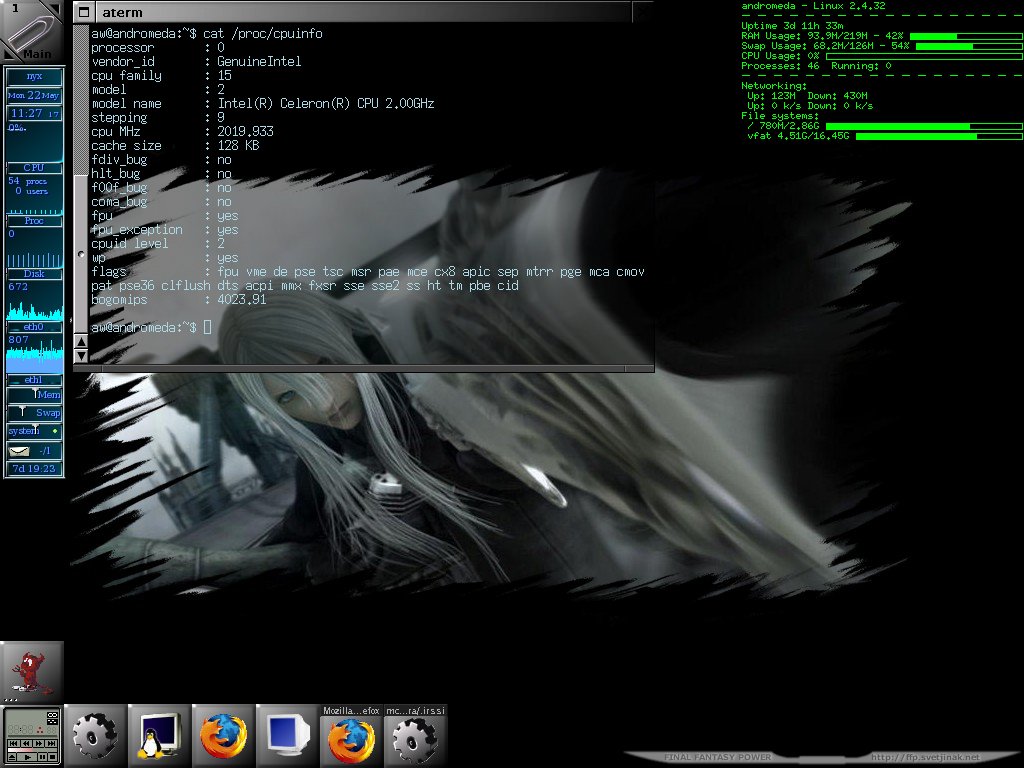1024x768 pixels.
Task: Click 'andromeda - Linux 2.4.32' monitor heading
Action: pos(813,6)
